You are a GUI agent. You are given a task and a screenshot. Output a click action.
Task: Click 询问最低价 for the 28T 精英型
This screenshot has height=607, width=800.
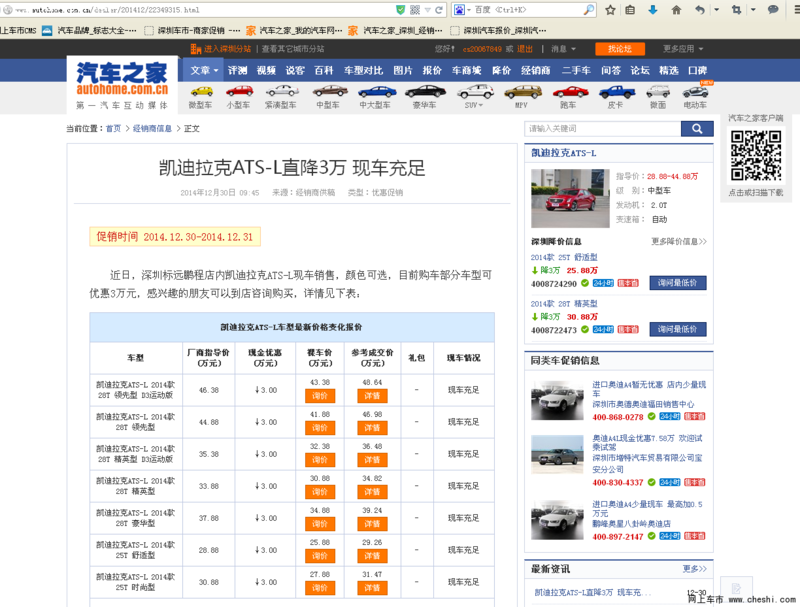click(678, 330)
